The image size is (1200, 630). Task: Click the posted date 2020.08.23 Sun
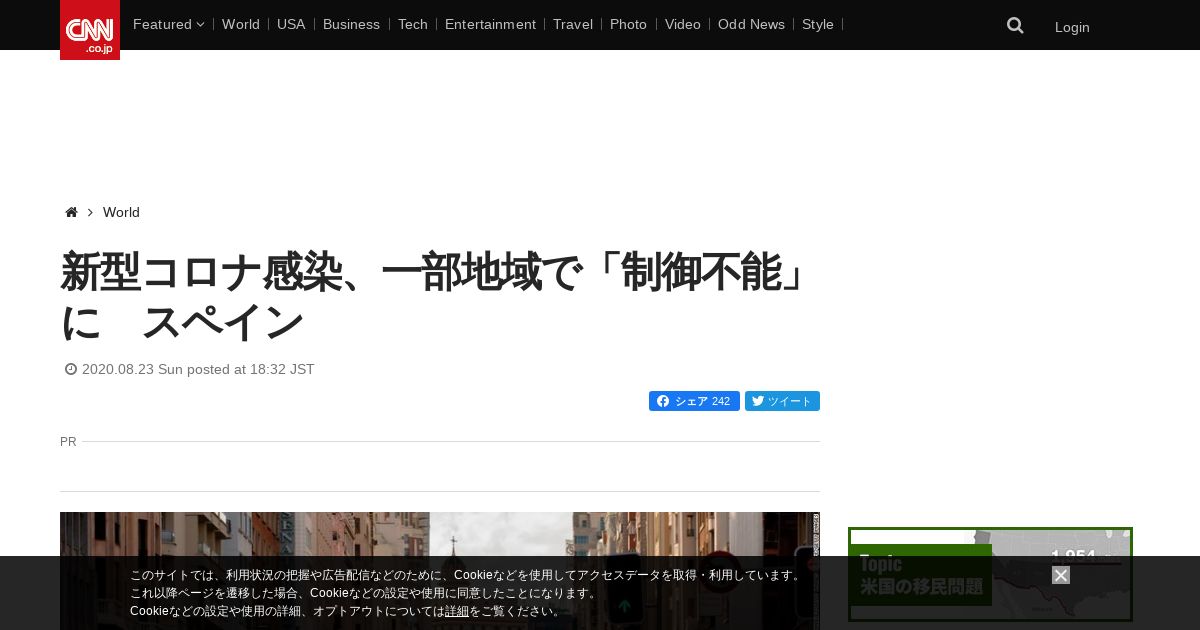click(x=190, y=369)
